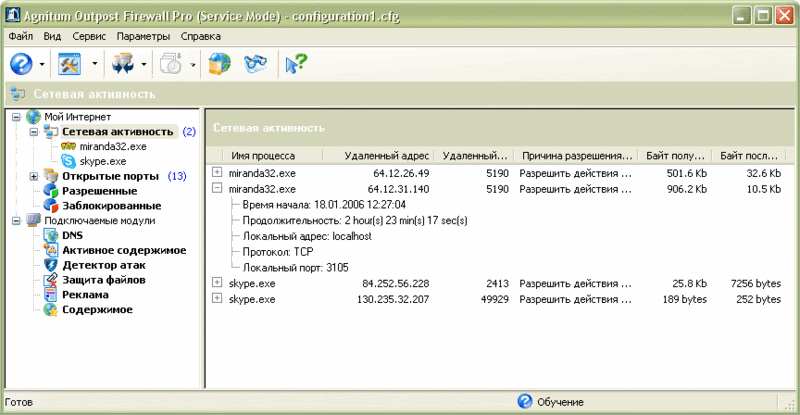Collapse the Сетевая активность tree node
This screenshot has height=415, width=800.
coord(34,132)
